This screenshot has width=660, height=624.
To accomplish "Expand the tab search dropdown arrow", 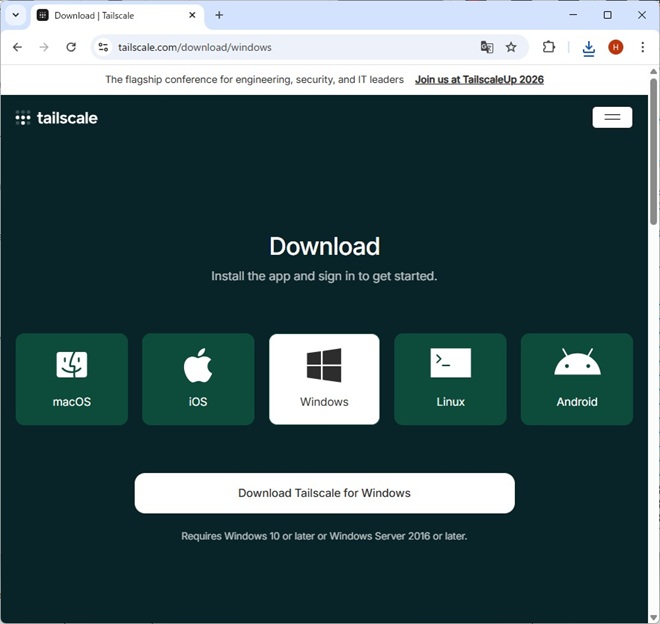I will [x=15, y=15].
